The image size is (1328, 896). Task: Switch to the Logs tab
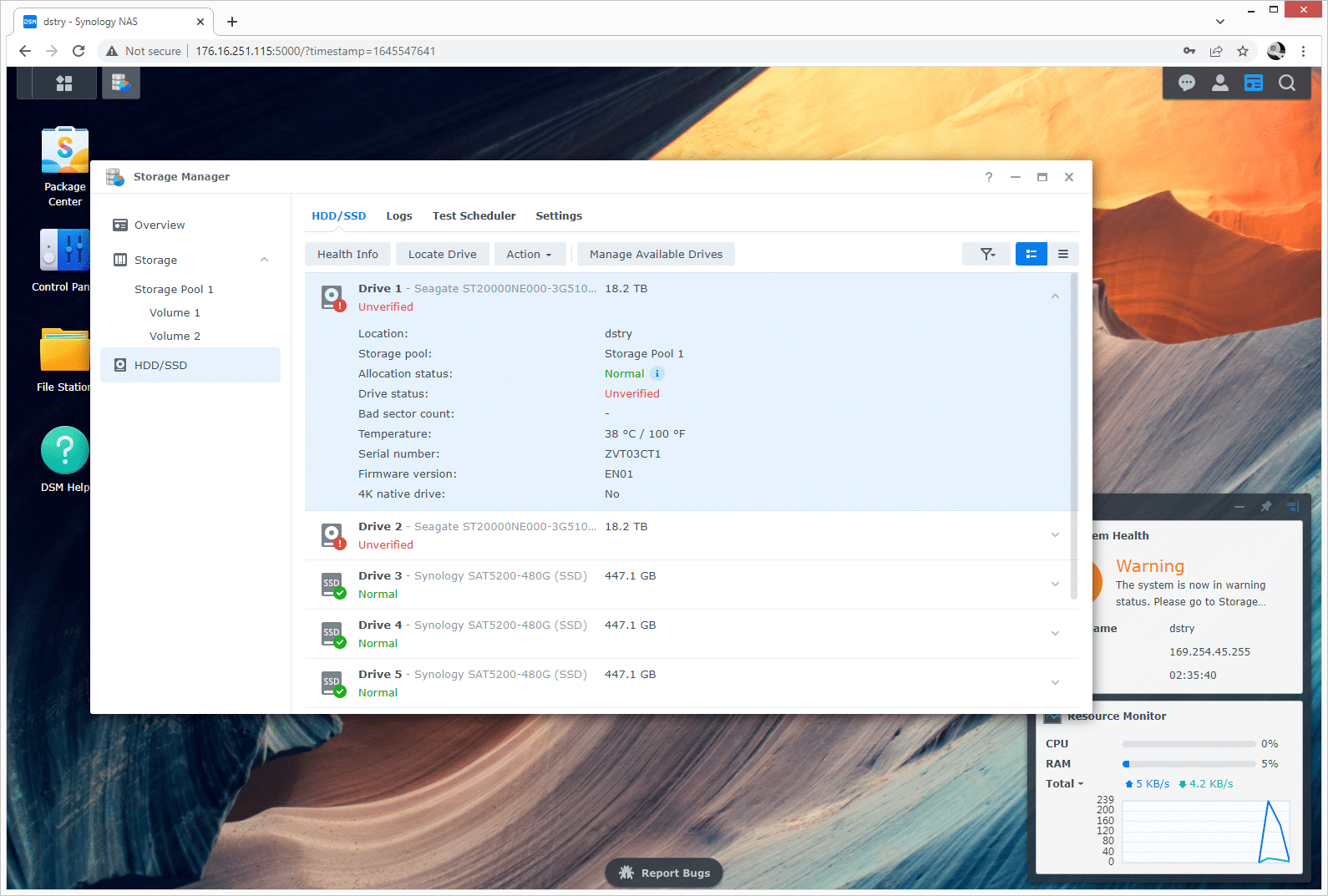399,215
